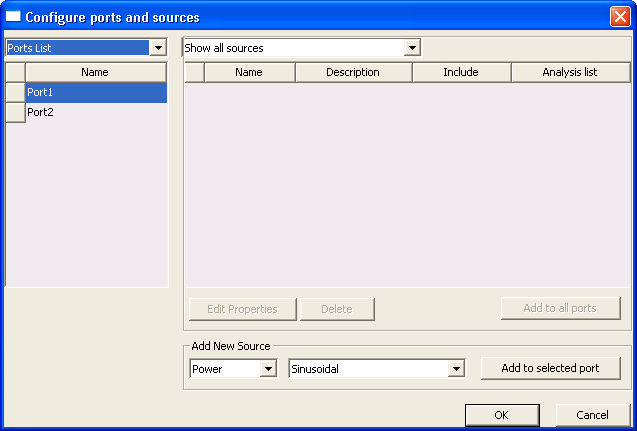Sort sources by Name column header

point(249,72)
